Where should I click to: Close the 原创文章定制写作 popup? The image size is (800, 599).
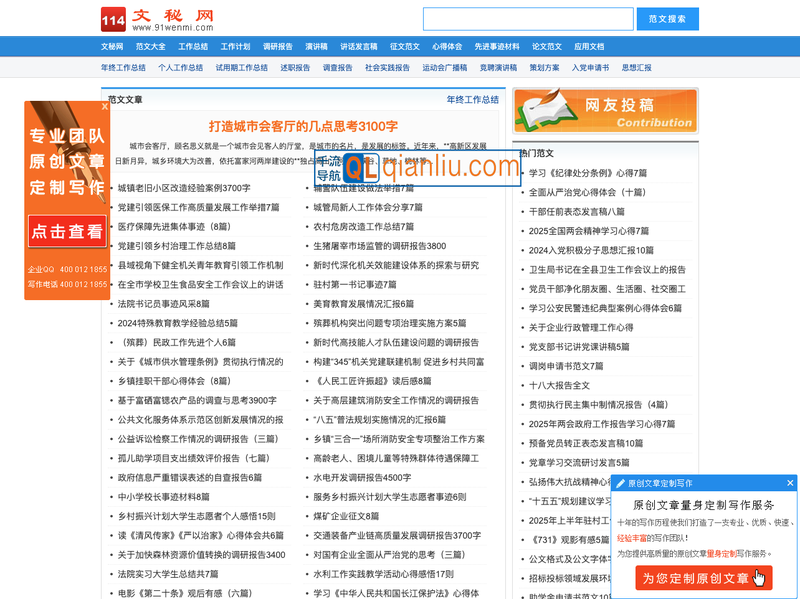pos(789,483)
